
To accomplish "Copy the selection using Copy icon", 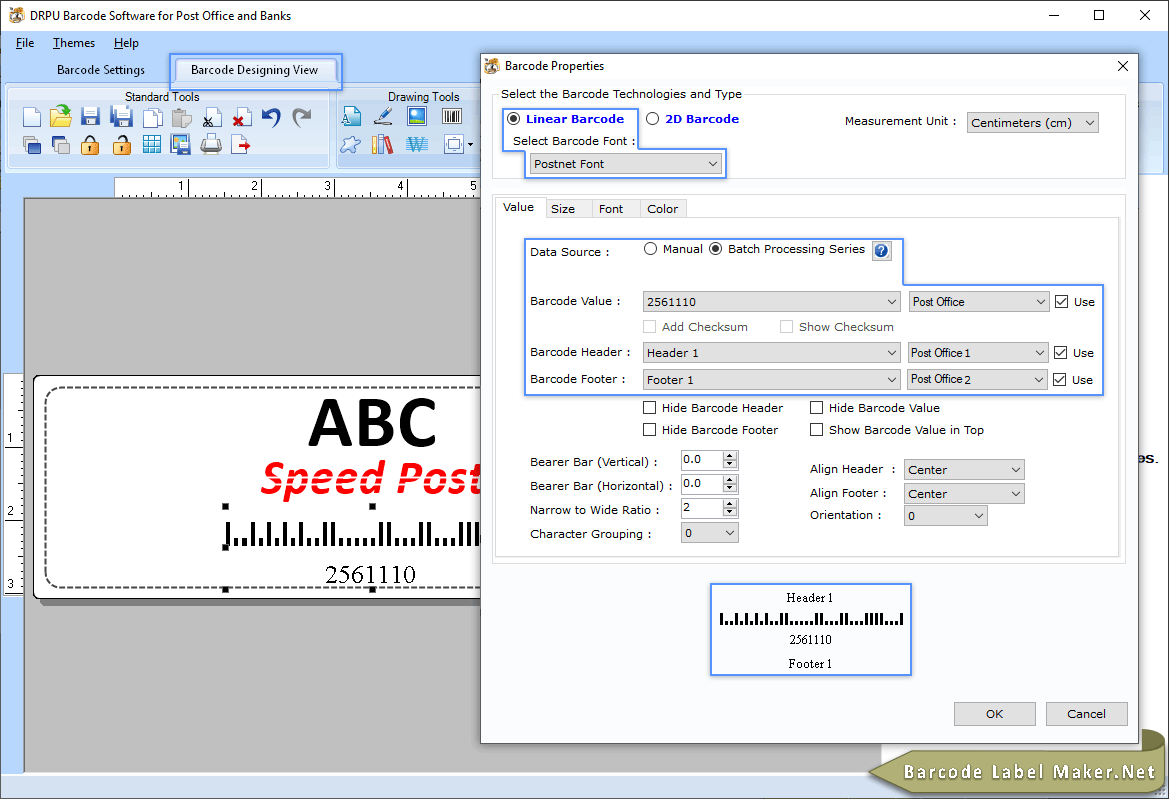I will pos(152,118).
